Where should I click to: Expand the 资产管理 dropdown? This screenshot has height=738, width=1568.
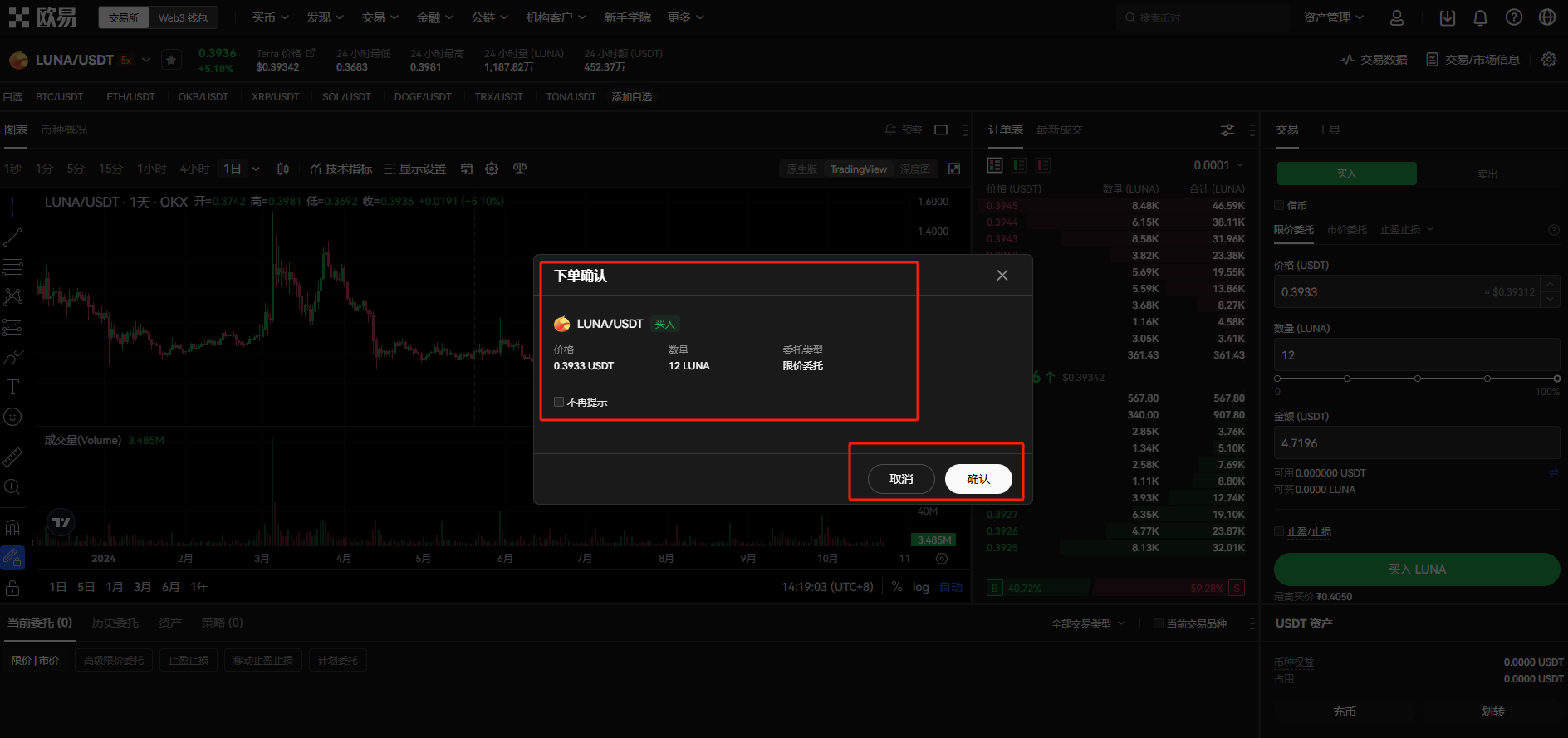[x=1333, y=17]
